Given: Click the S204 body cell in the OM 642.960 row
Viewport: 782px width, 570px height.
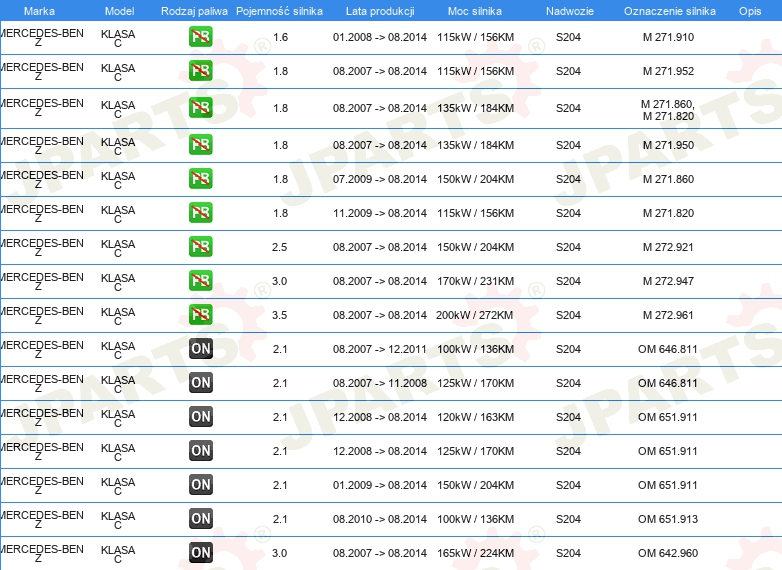Looking at the screenshot, I should tap(569, 553).
